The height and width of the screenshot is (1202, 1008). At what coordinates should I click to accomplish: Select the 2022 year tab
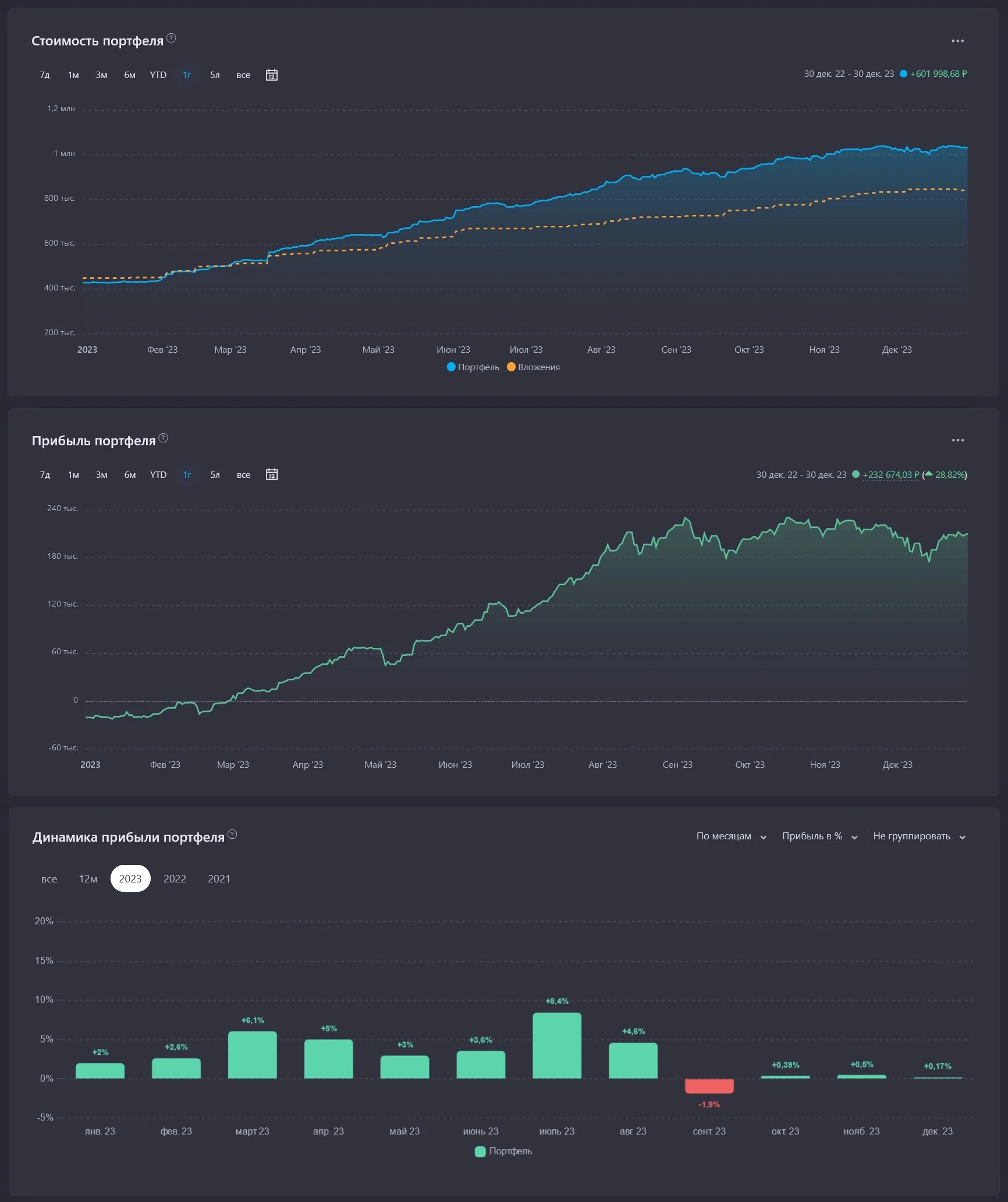coord(175,878)
